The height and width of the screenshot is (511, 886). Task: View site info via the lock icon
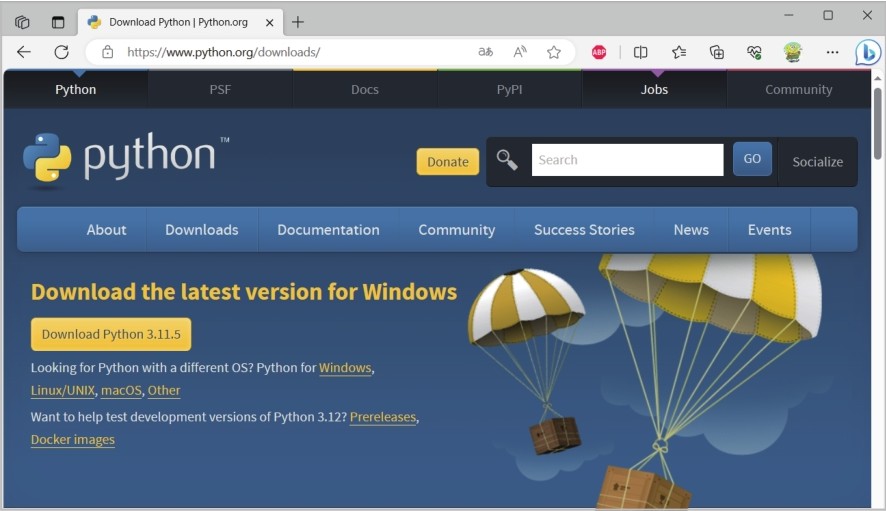tap(107, 53)
